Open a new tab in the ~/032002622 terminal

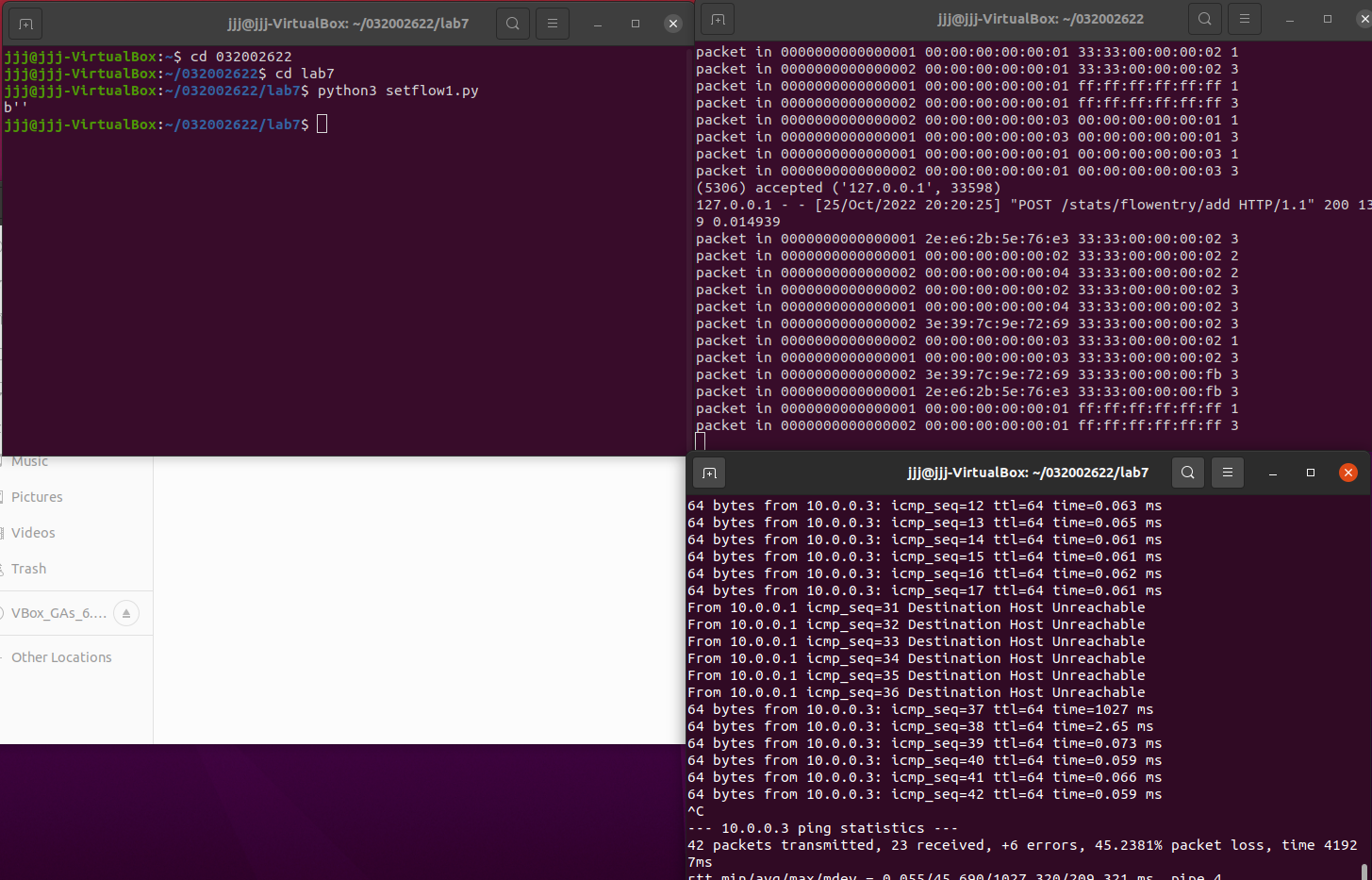pos(718,19)
